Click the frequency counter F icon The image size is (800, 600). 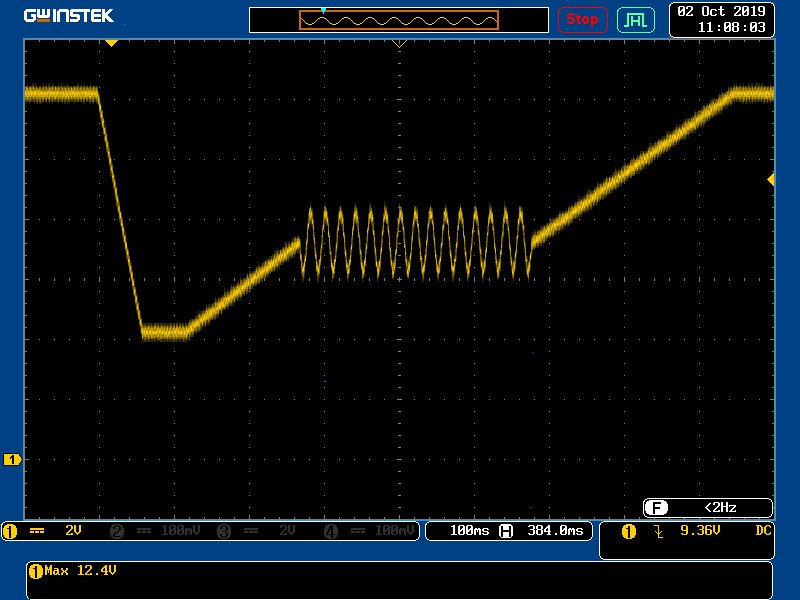(656, 507)
